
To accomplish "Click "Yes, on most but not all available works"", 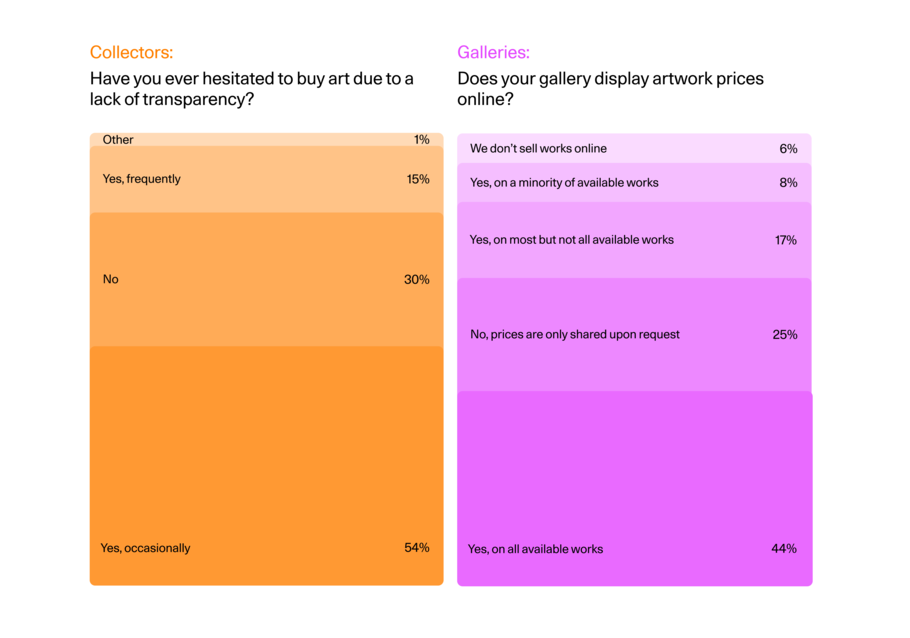I will pyautogui.click(x=572, y=240).
